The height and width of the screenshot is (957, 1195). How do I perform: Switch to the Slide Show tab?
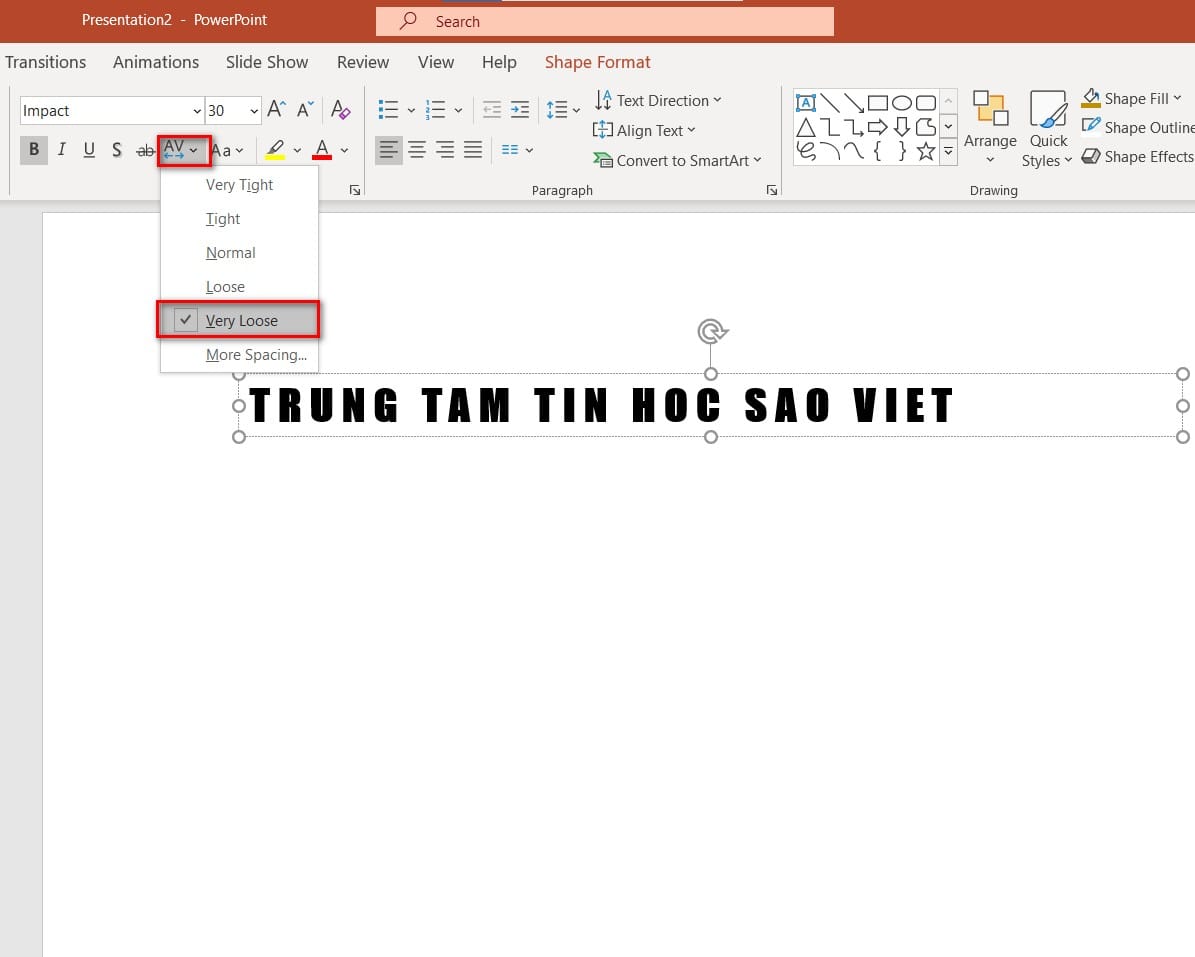point(267,62)
